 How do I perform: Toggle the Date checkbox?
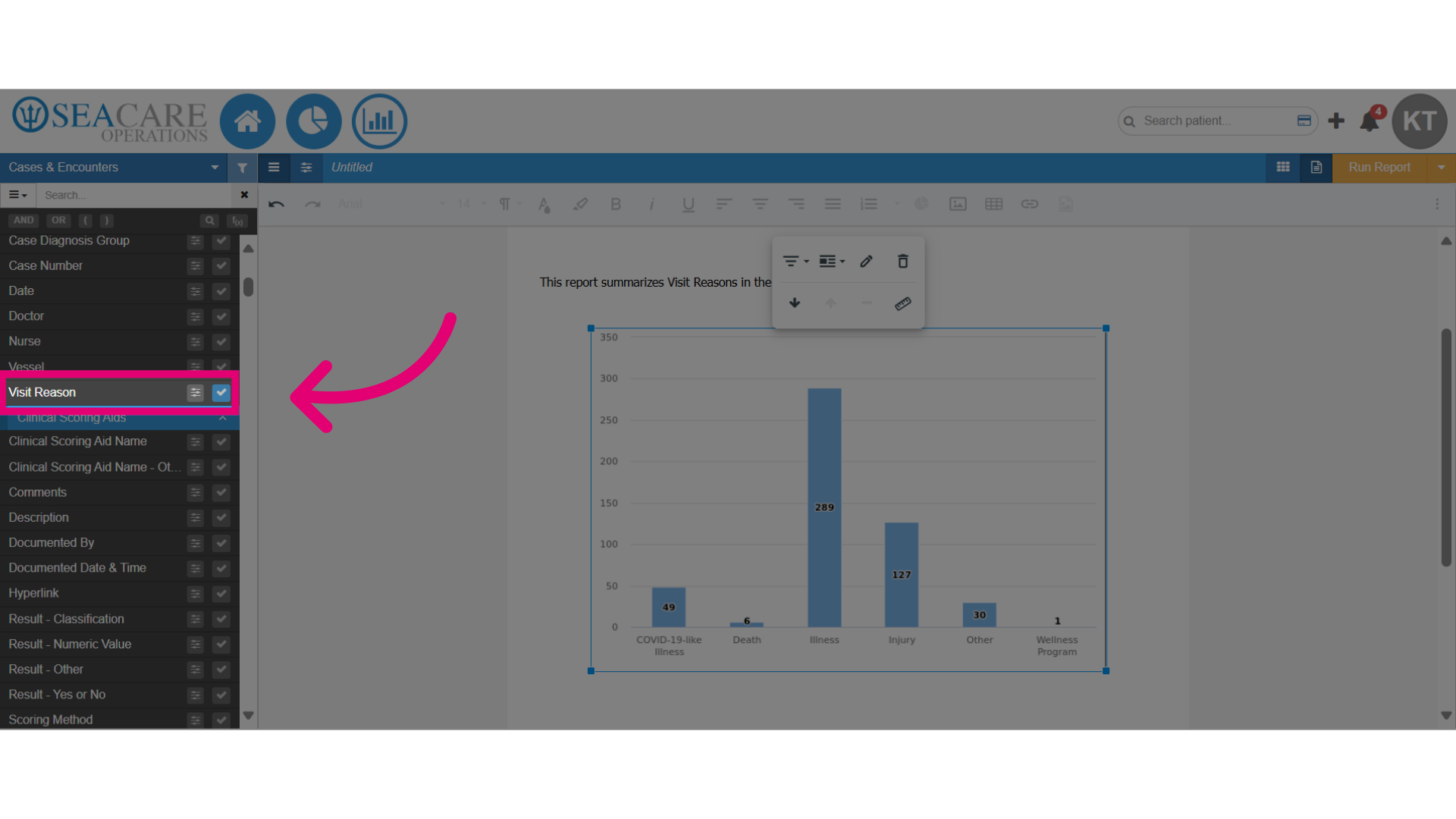221,291
